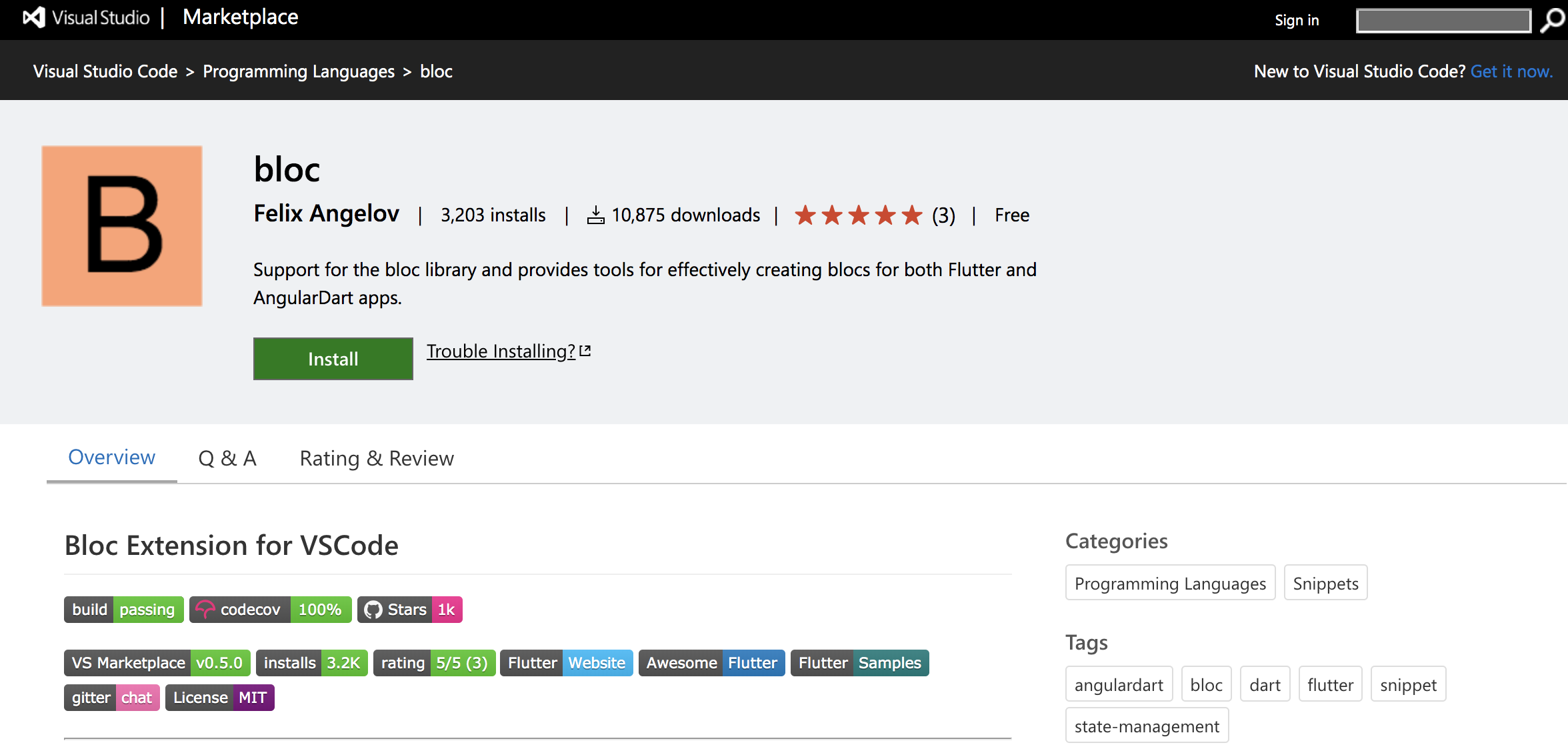Select the Overview tab
The width and height of the screenshot is (1568, 747).
coord(112,458)
